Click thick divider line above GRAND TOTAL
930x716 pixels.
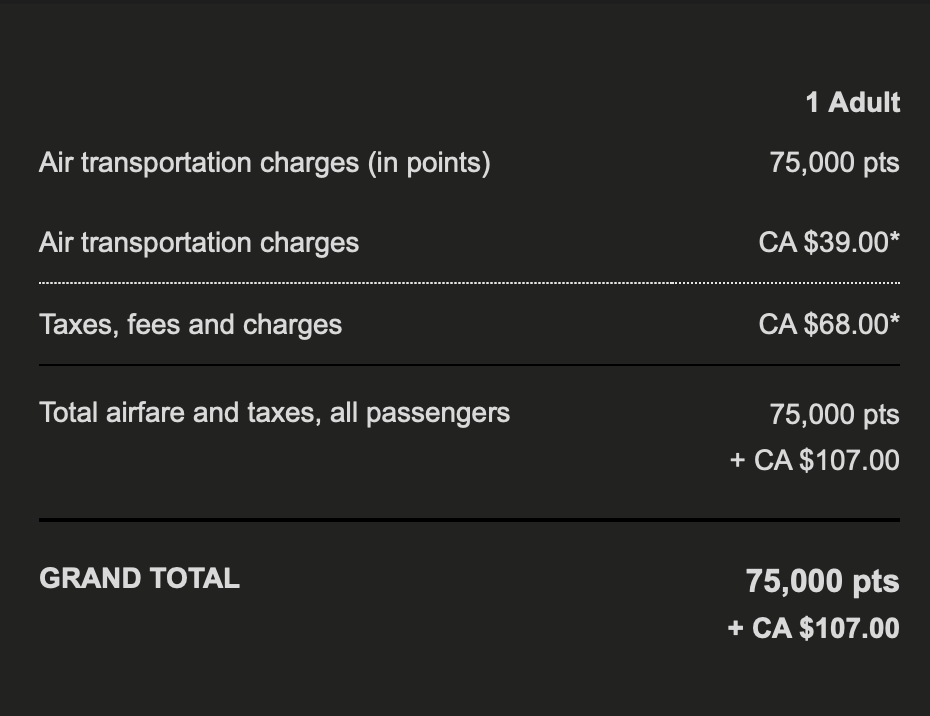point(468,520)
